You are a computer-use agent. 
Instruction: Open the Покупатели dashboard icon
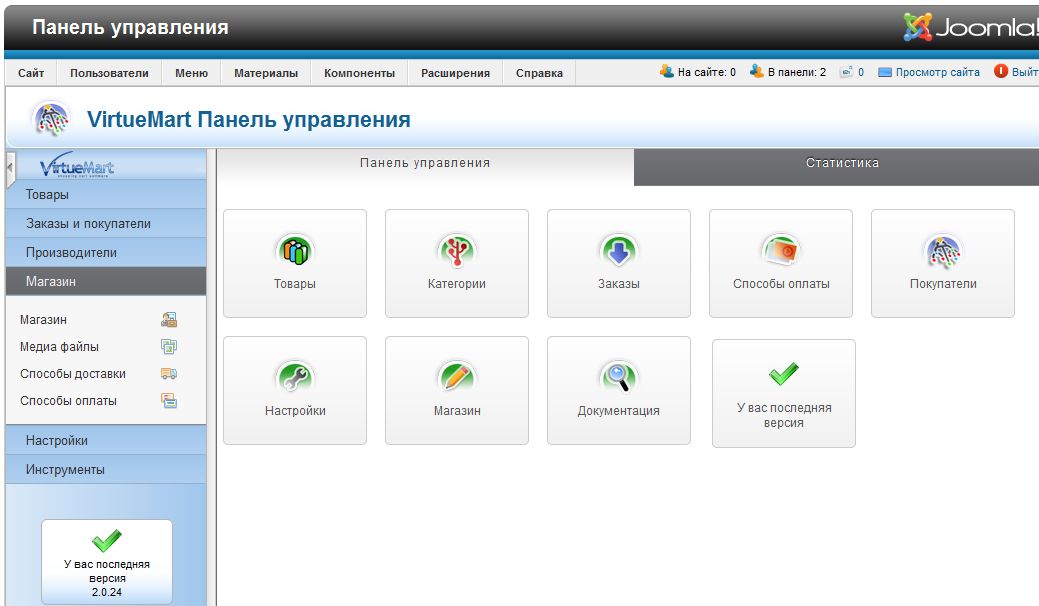[942, 250]
